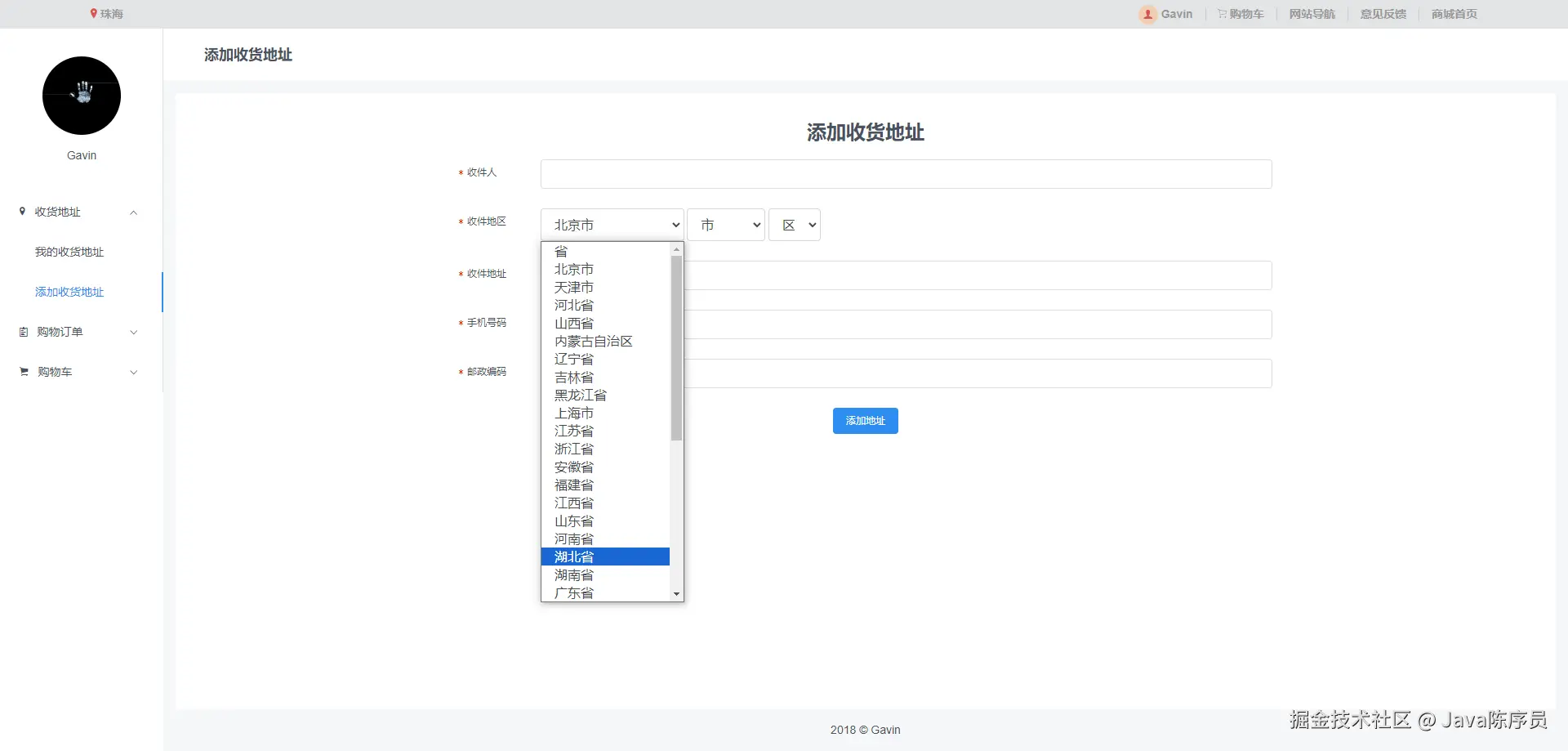
Task: Click the province list scroll-down arrow
Action: (x=676, y=594)
